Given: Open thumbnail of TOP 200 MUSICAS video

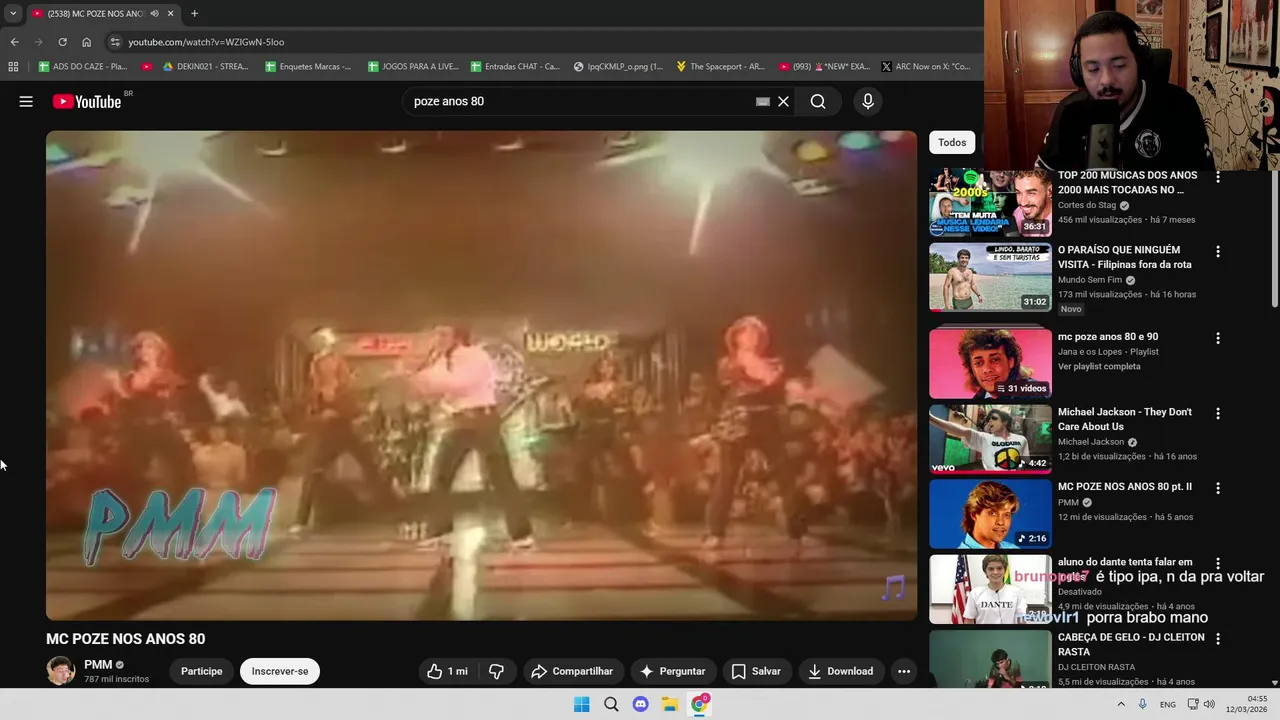Looking at the screenshot, I should pos(990,202).
